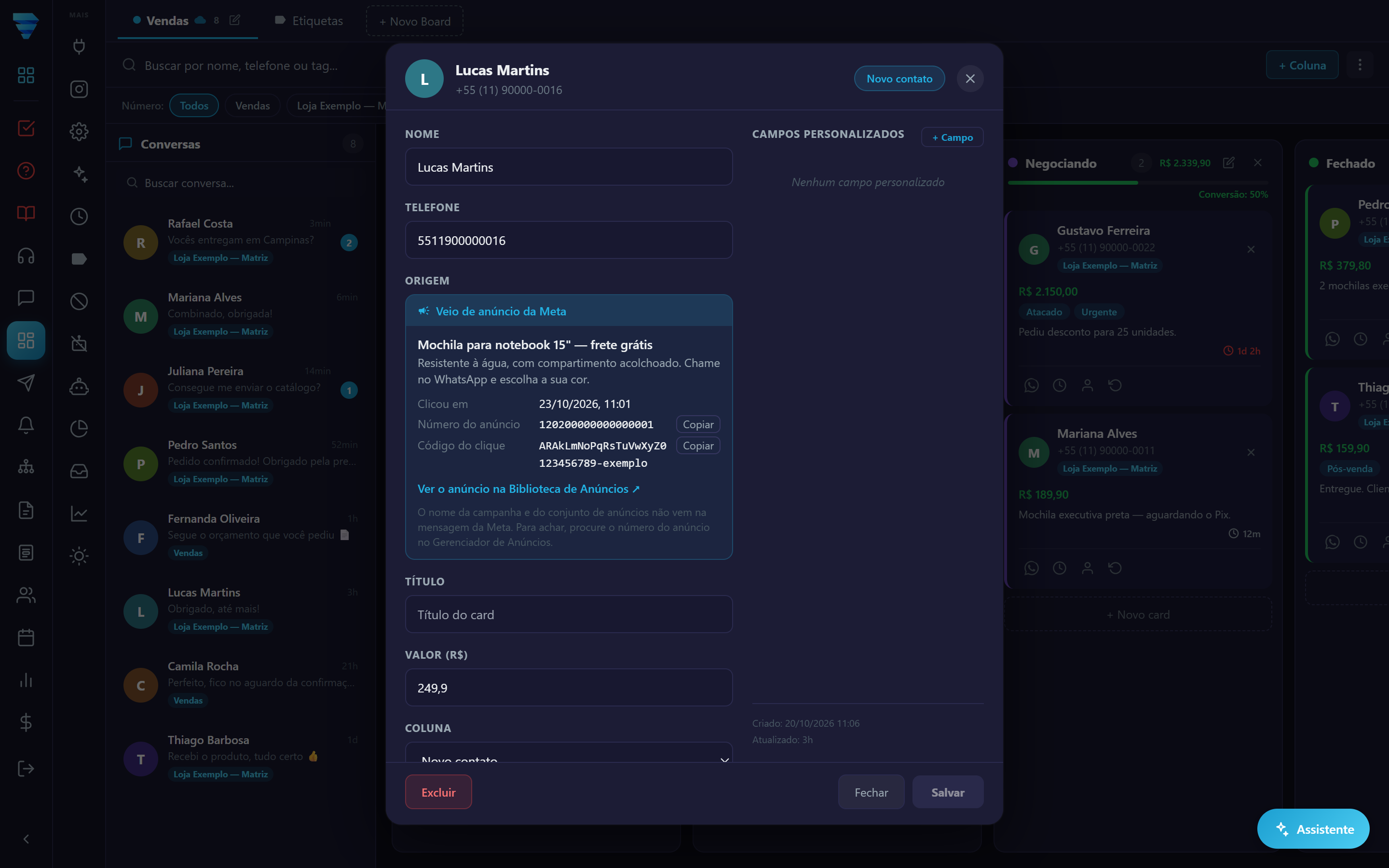
Task: Collapse the sidebar with the chevron
Action: 26,839
